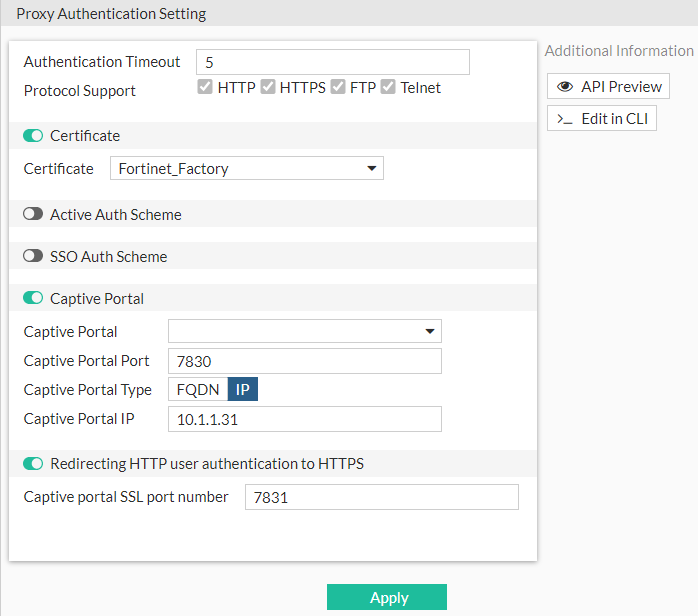
Task: Click the Captive Portal Port field
Action: point(304,361)
